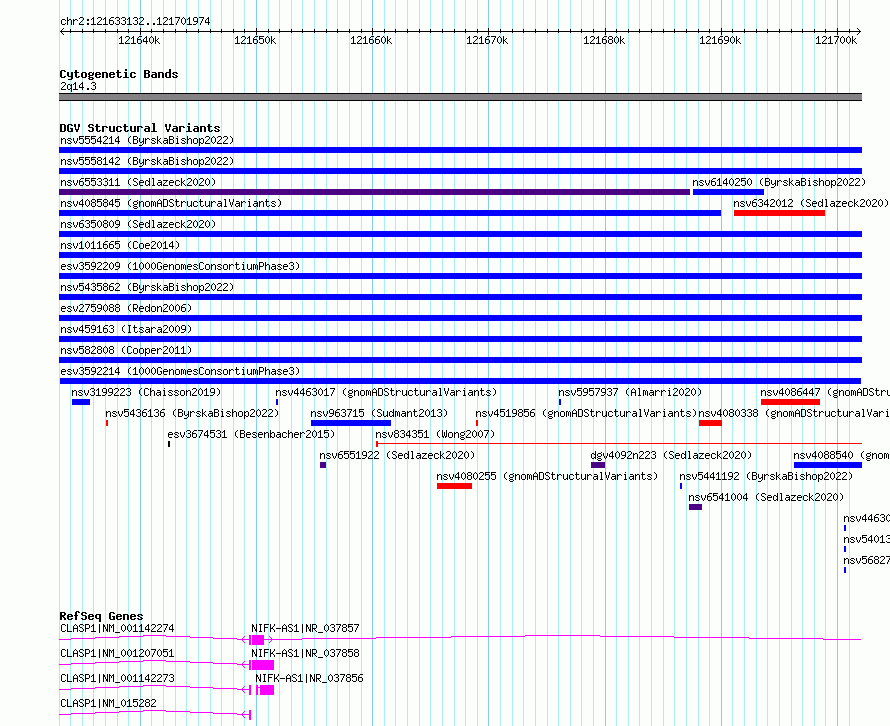Click the 121670k ruler tick label
Viewport: 890px width, 726px height.
click(487, 40)
